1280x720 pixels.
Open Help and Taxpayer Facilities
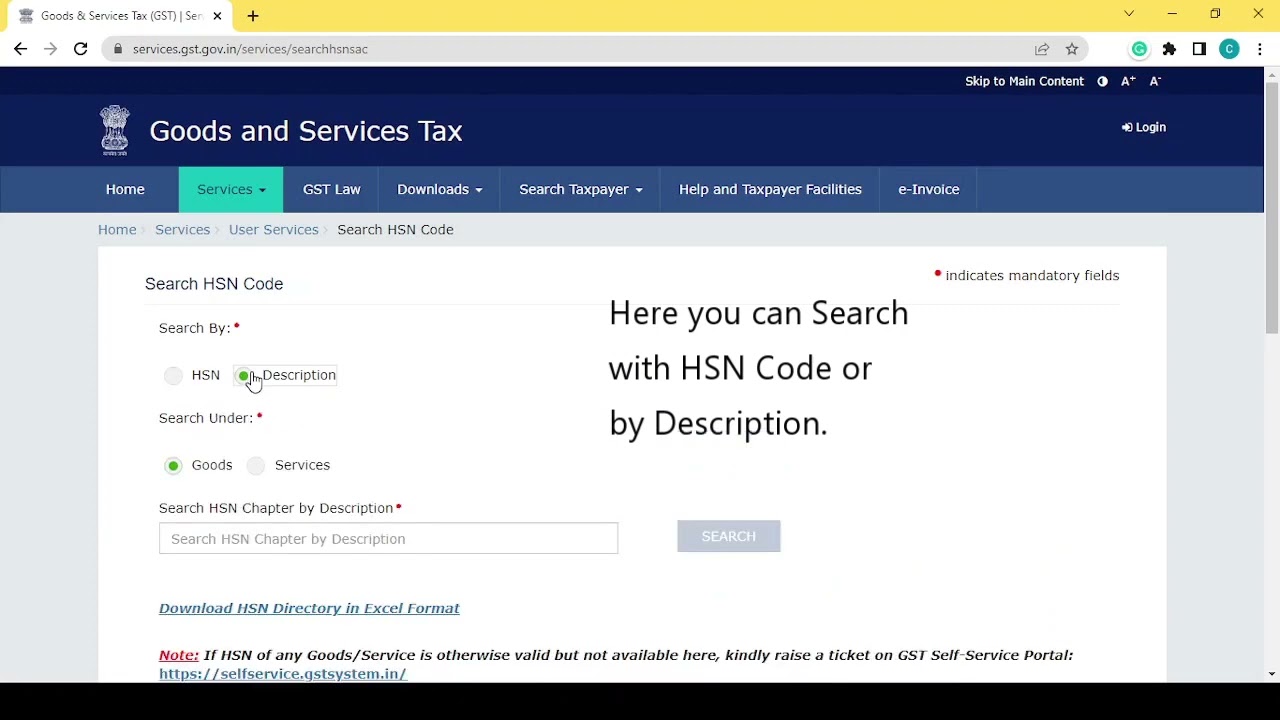tap(770, 189)
